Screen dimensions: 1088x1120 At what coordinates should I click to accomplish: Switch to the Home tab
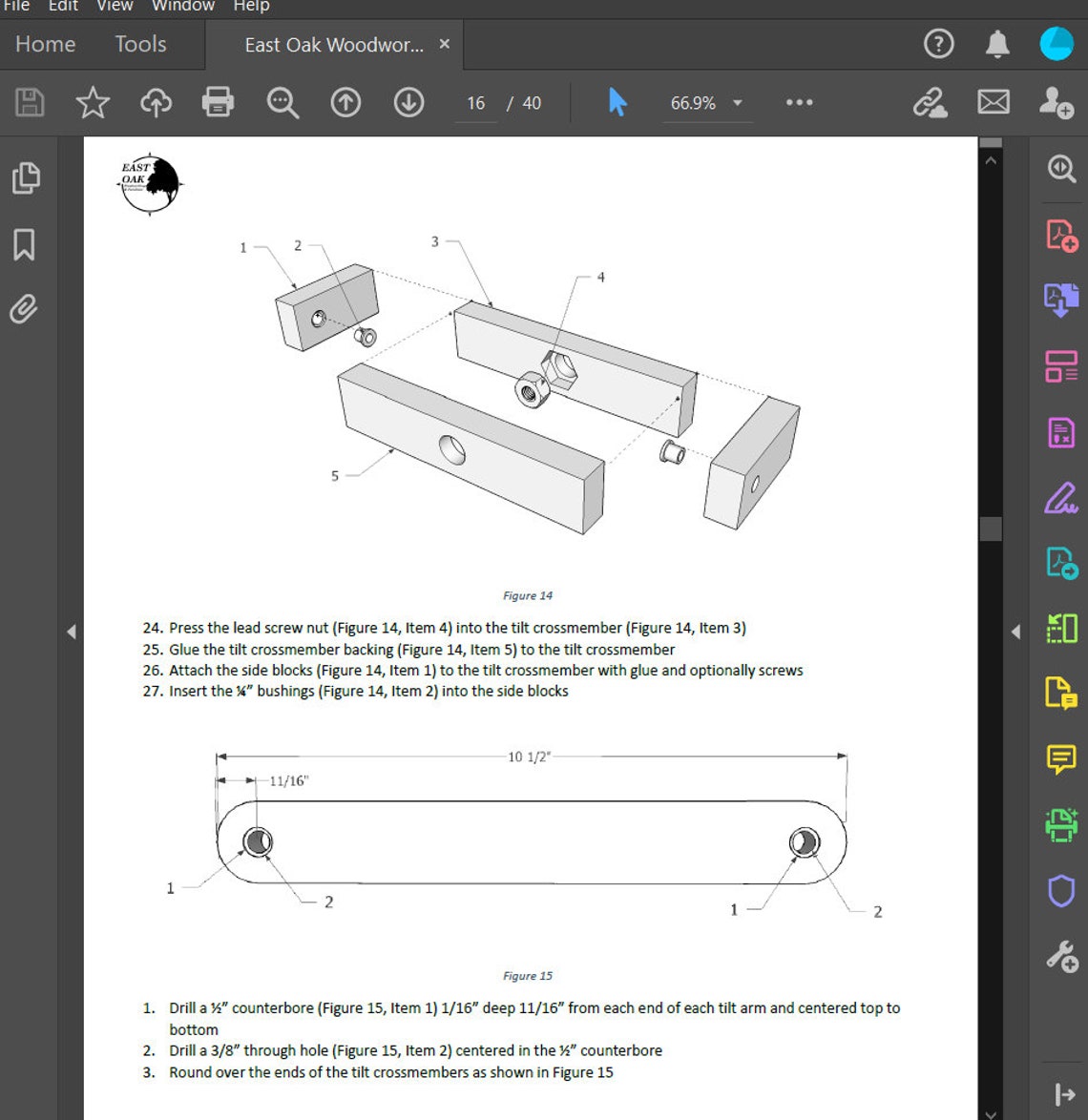tap(44, 44)
